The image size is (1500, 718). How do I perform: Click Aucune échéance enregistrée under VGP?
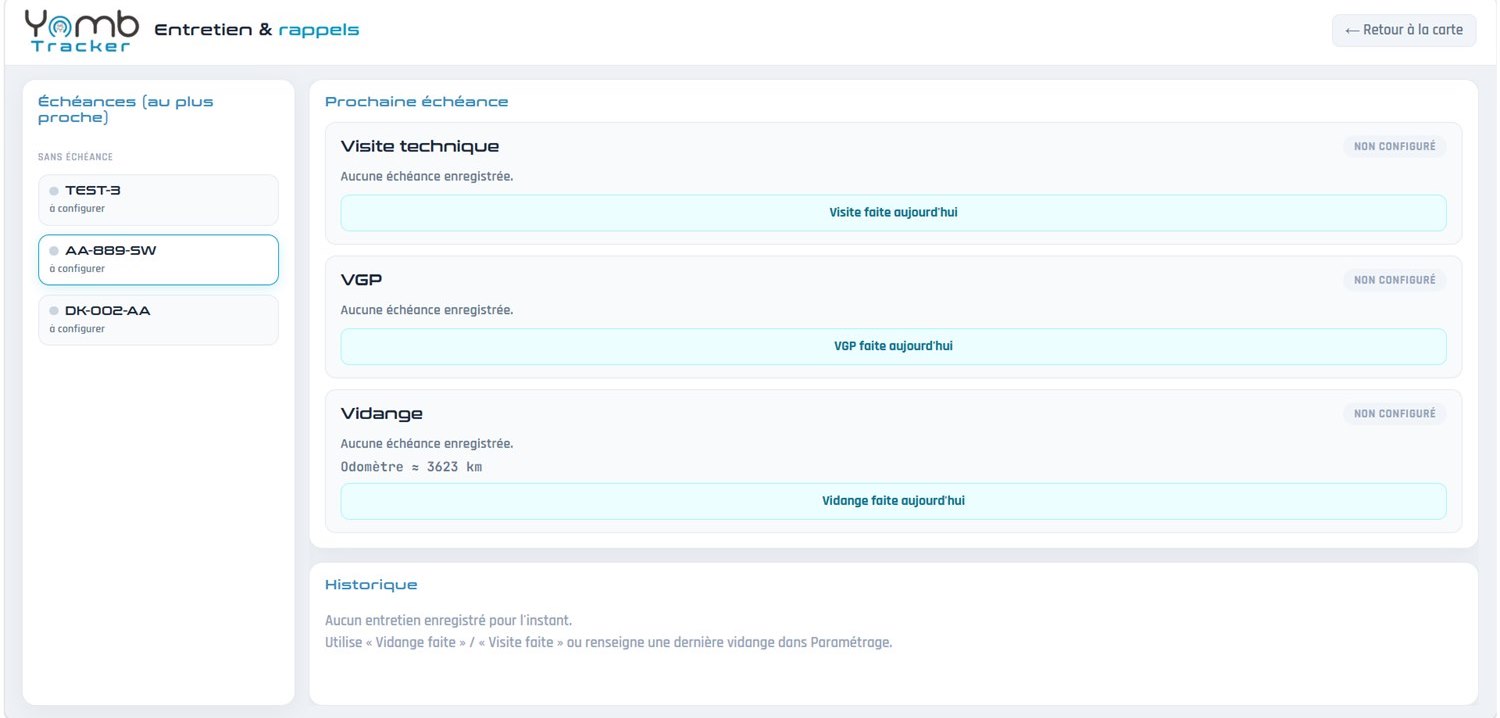pyautogui.click(x=427, y=310)
